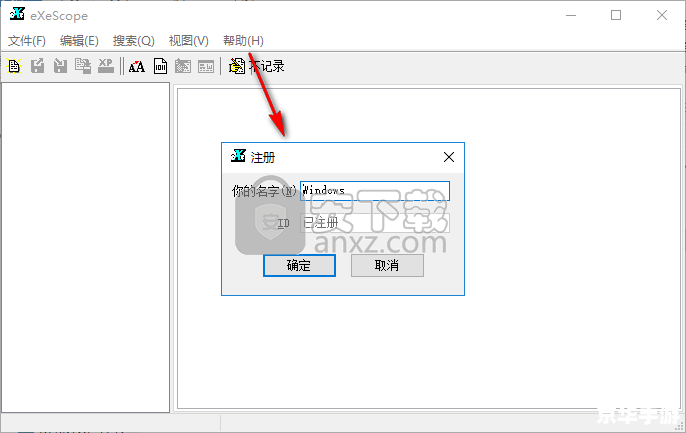This screenshot has width=686, height=433.
Task: Click the 确定 button in 注册 dialog
Action: tap(299, 265)
